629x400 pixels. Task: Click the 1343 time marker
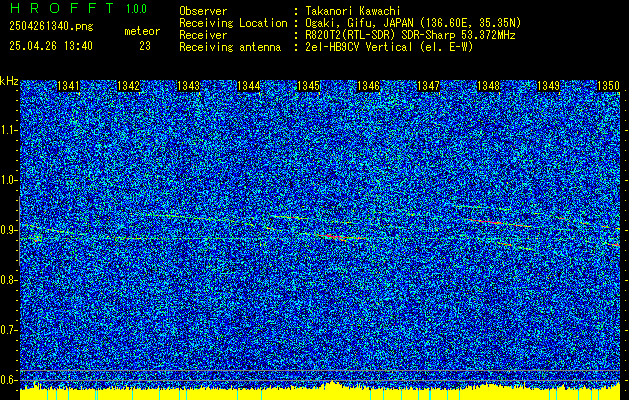click(189, 86)
